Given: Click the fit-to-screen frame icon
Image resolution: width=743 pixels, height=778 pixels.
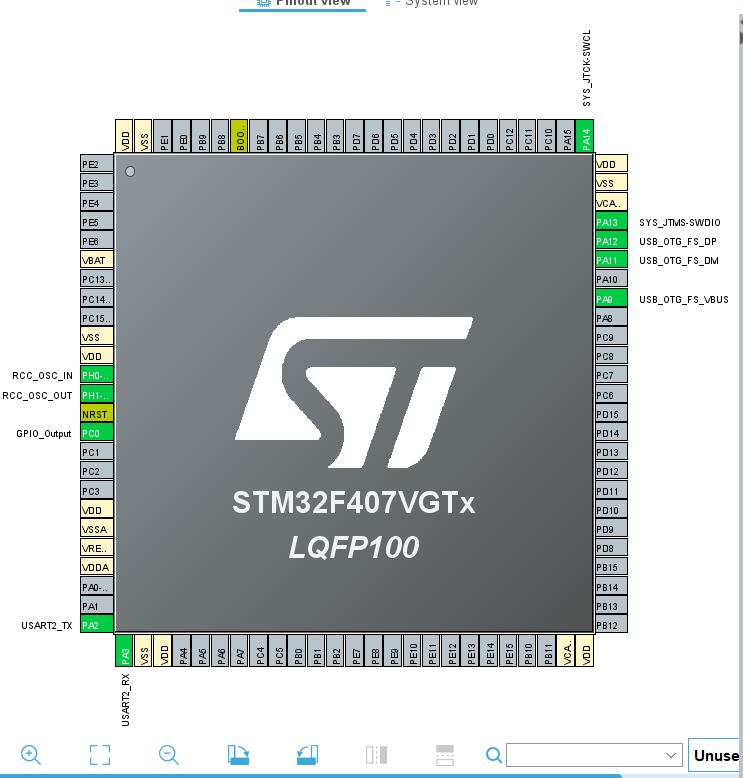Looking at the screenshot, I should 100,755.
